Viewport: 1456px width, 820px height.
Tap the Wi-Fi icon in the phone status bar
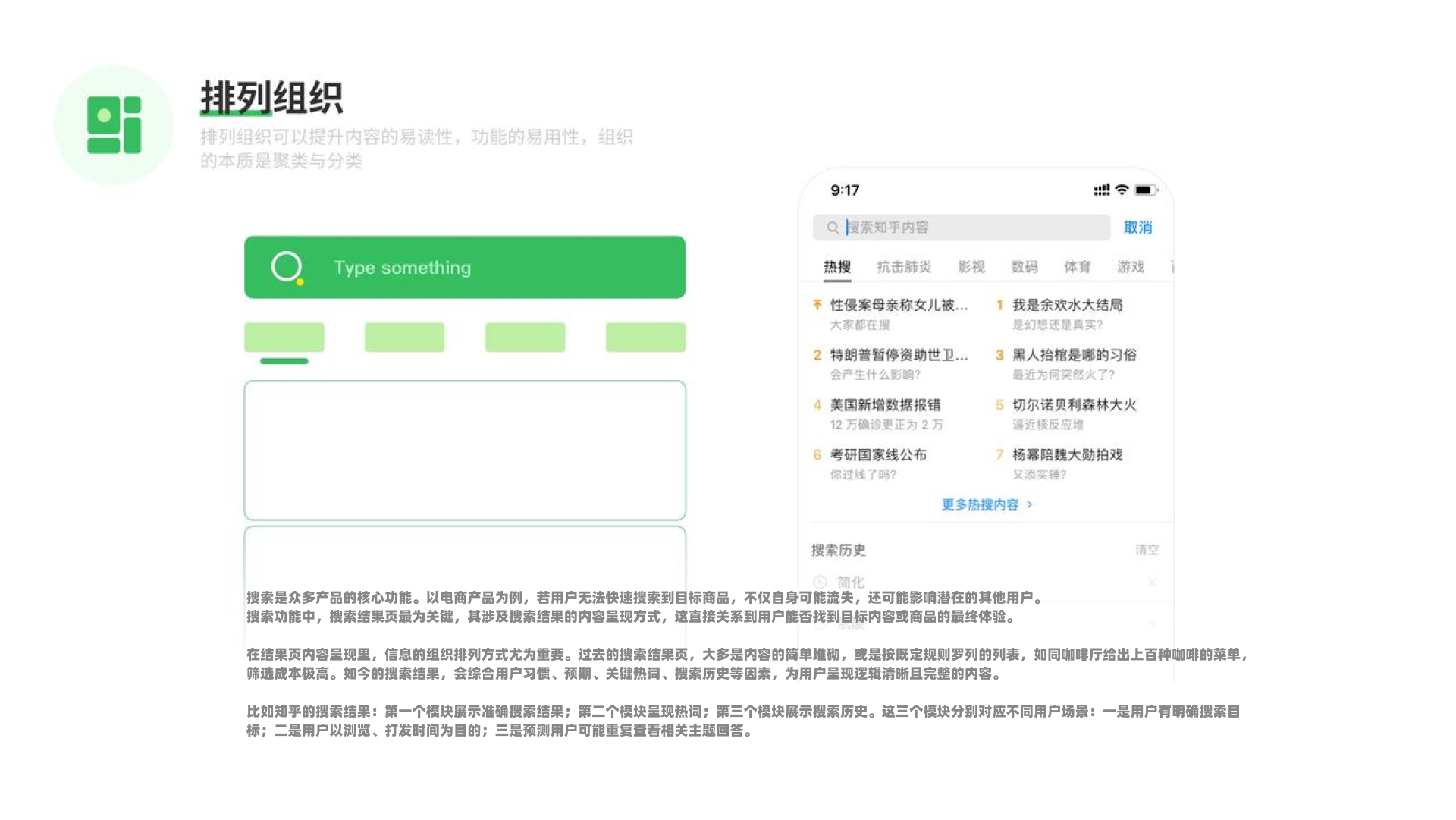(x=1122, y=190)
